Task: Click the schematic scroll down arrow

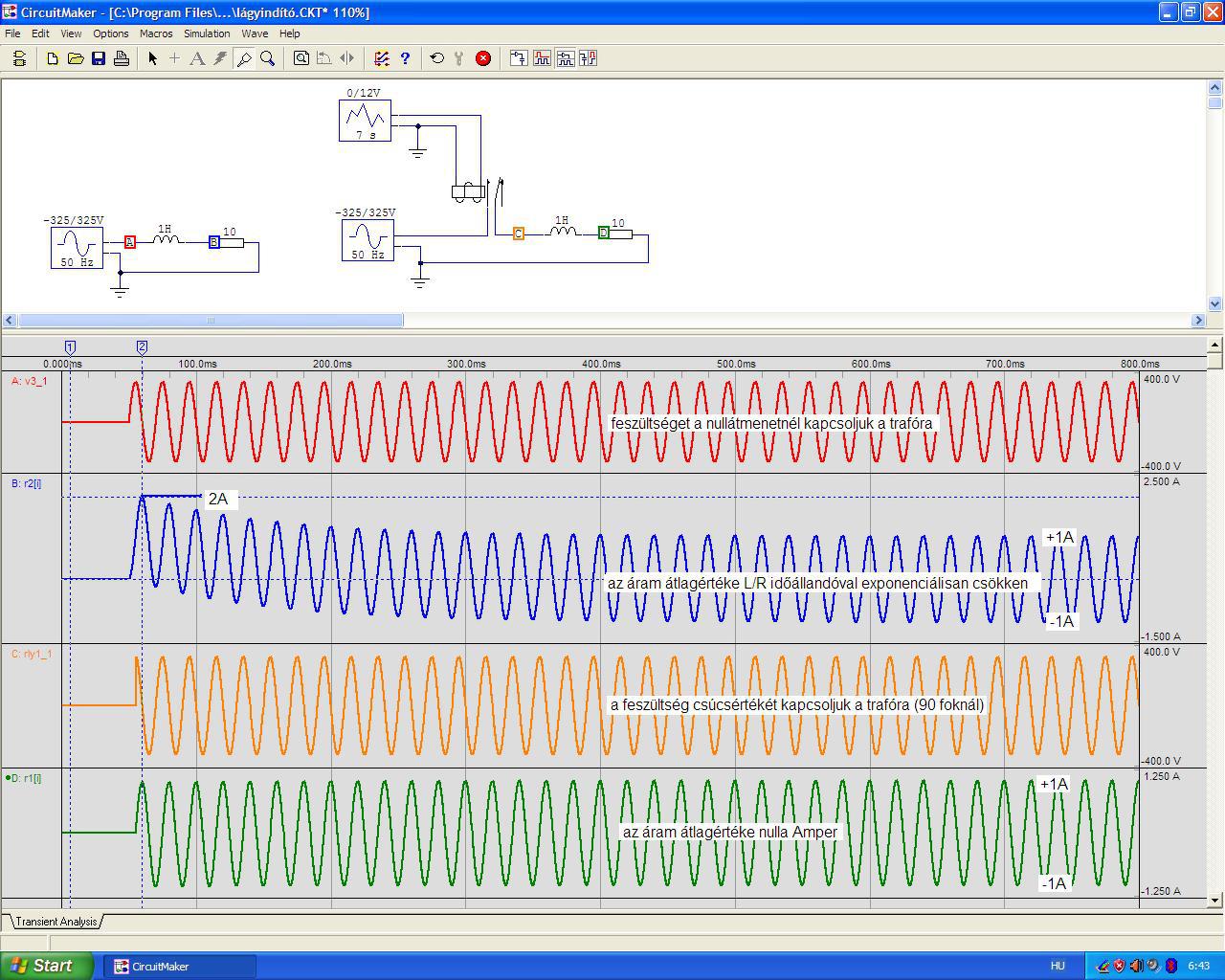Action: [1215, 304]
